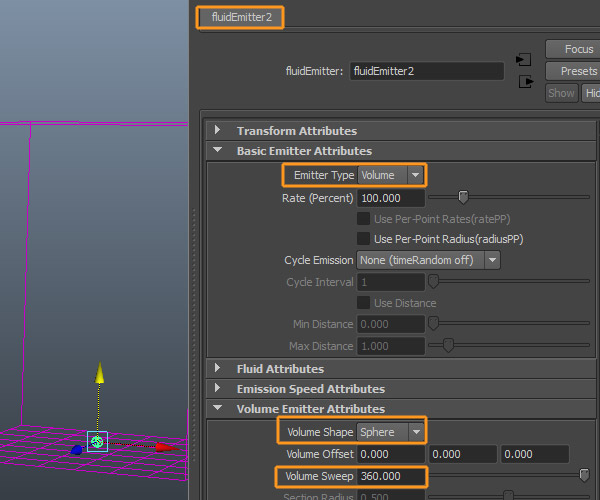
Task: Edit the fluidEmitter name field
Action: (x=427, y=71)
